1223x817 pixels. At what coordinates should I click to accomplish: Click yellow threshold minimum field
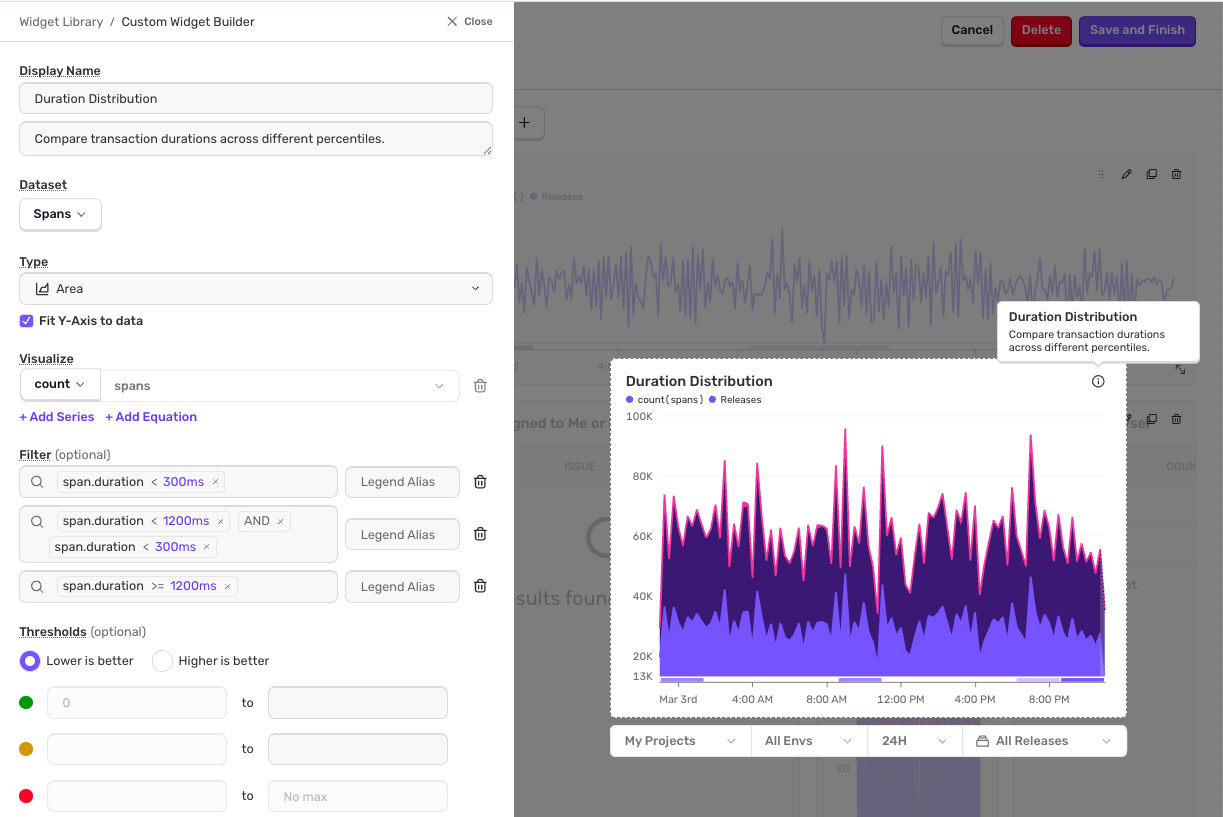[137, 749]
